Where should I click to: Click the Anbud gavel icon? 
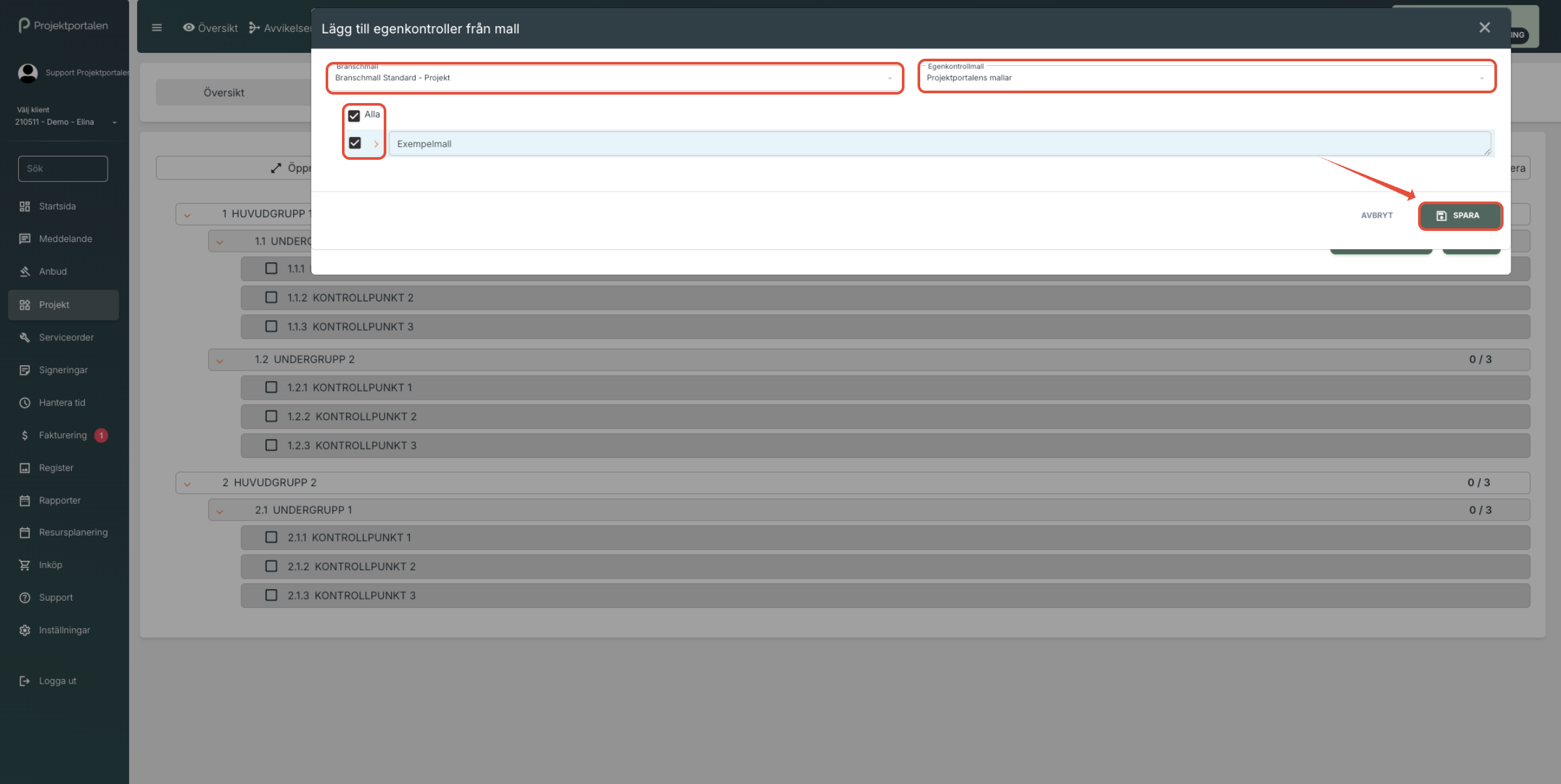coord(25,271)
